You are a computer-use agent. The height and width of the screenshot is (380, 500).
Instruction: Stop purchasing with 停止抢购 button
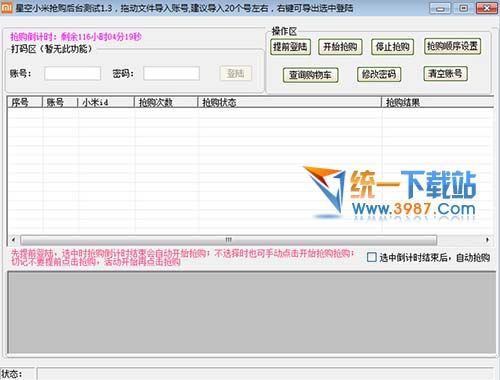click(x=393, y=47)
